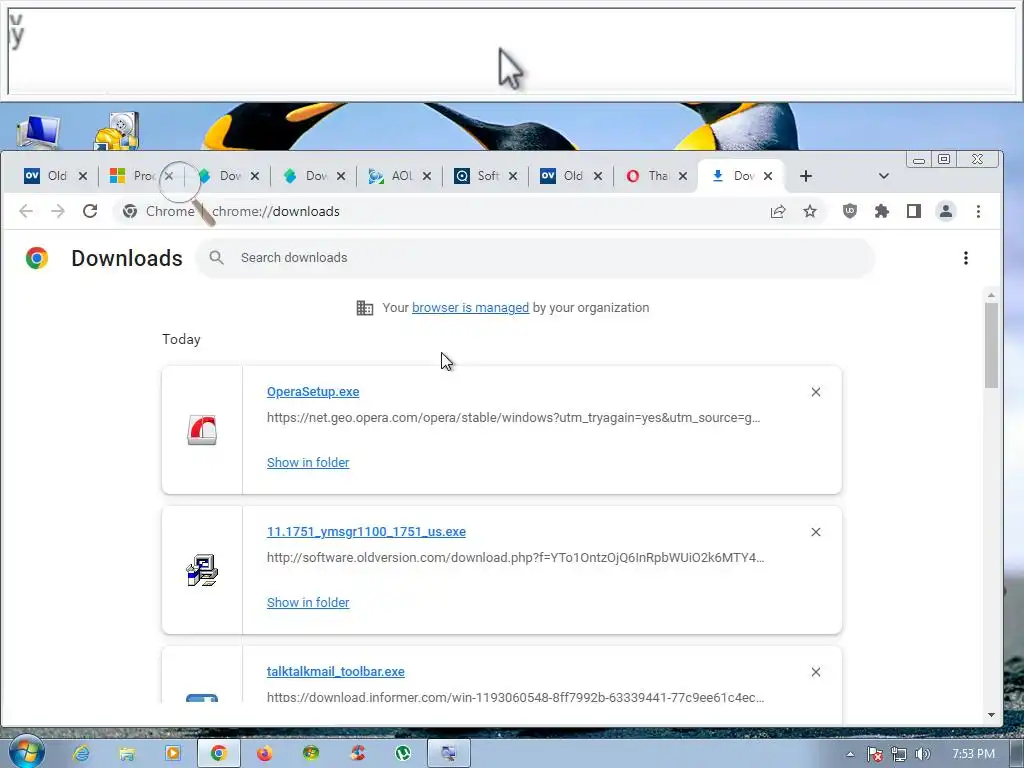Show 11.1751_ymsgr1100 file in folder
1024x768 pixels.
(x=308, y=603)
